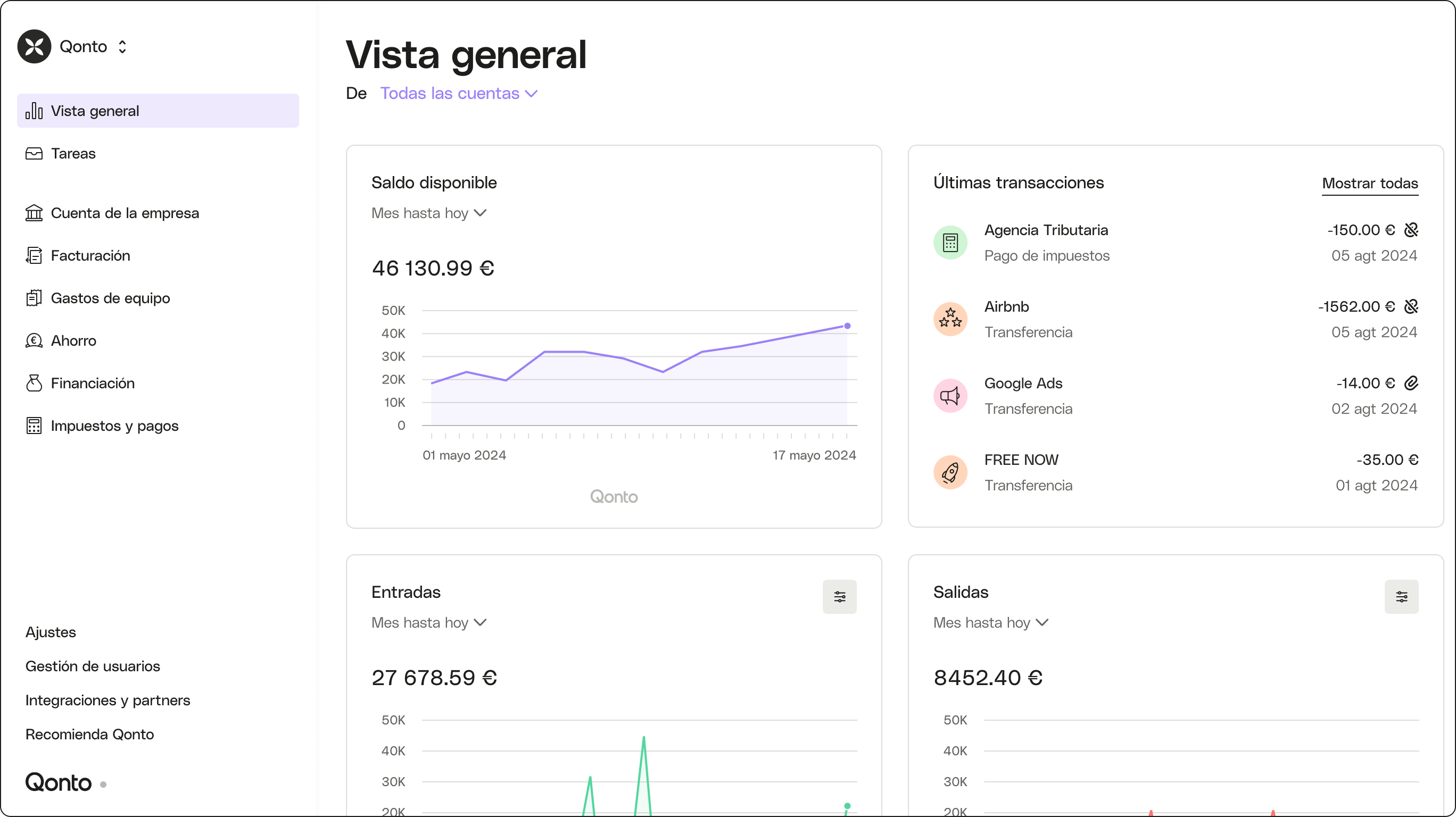
Task: Open Entradas Mes hasta hoy period dropdown
Action: click(x=429, y=623)
